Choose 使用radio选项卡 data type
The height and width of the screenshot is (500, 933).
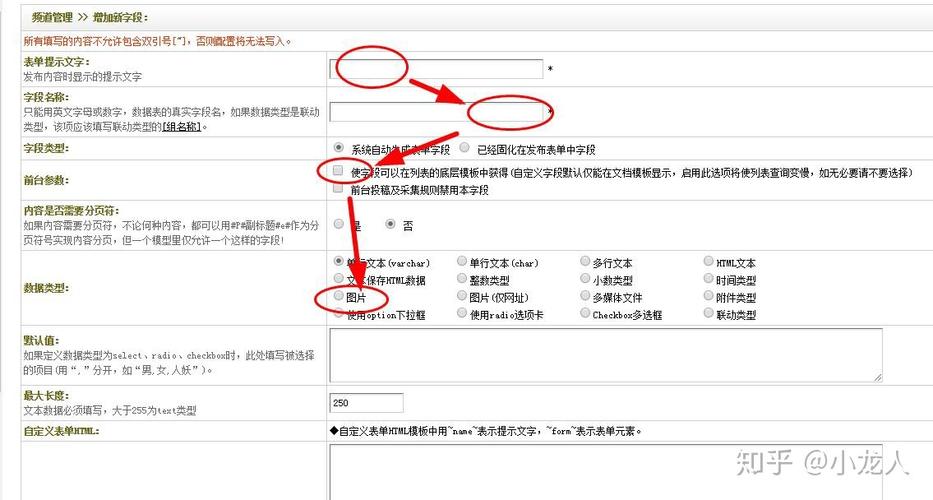[x=462, y=312]
